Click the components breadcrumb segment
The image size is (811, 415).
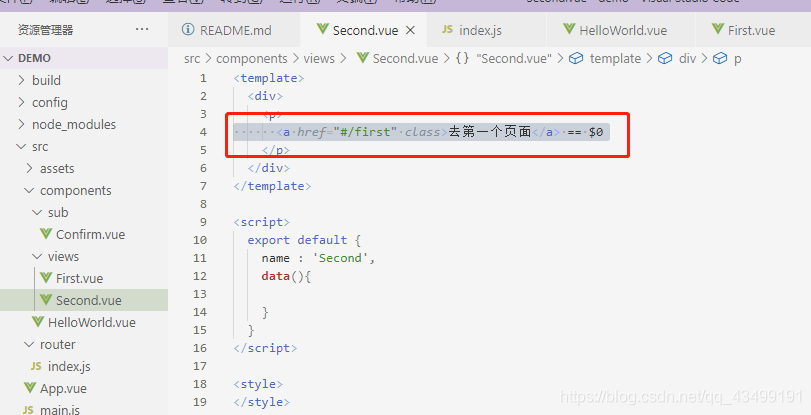pyautogui.click(x=251, y=58)
